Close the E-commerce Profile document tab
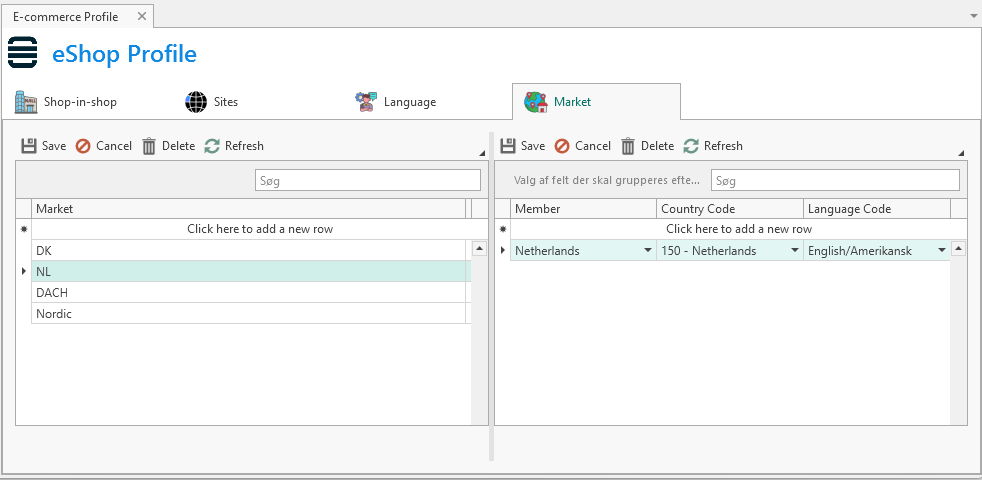This screenshot has height=480, width=982. point(142,16)
